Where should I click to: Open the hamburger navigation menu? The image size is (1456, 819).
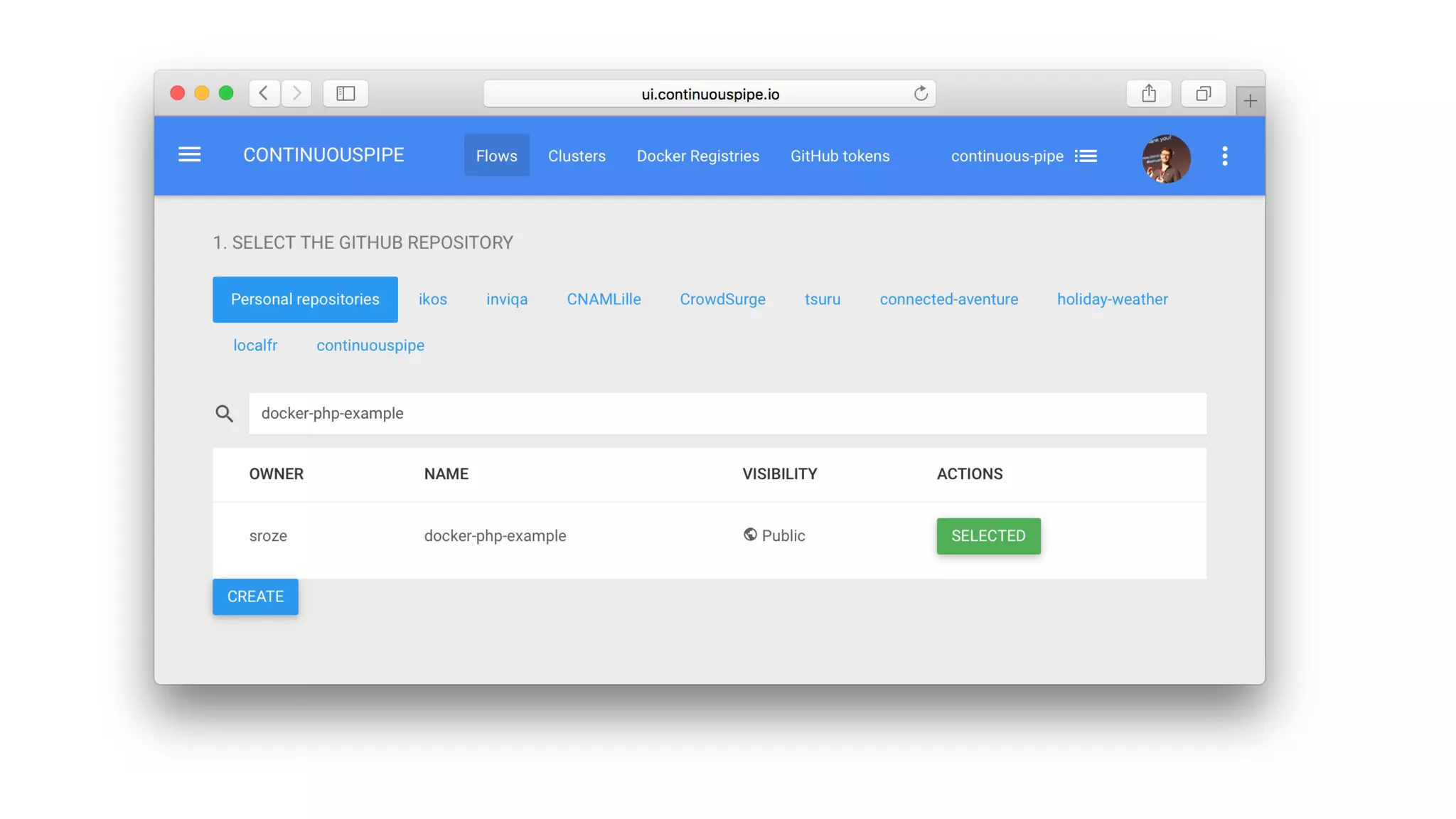(189, 155)
